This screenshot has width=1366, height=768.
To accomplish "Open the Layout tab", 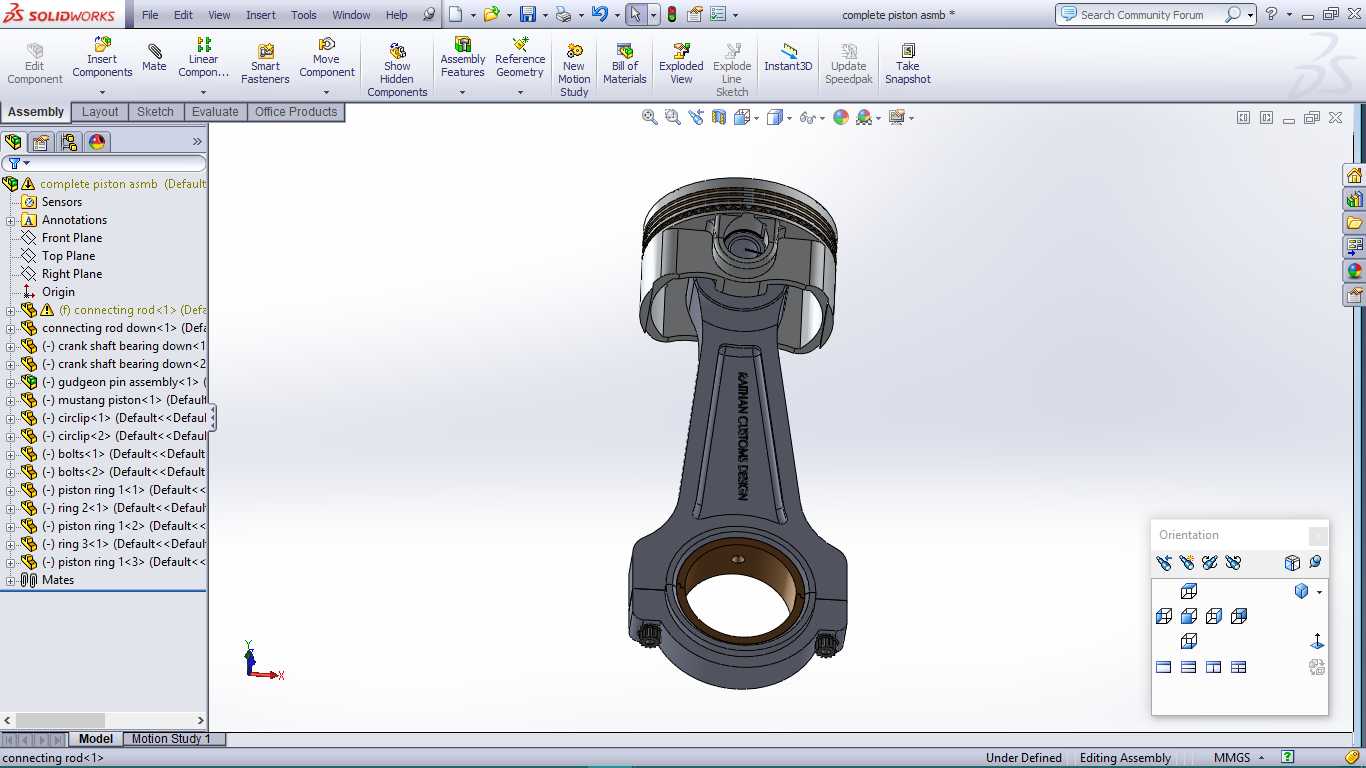I will point(100,112).
